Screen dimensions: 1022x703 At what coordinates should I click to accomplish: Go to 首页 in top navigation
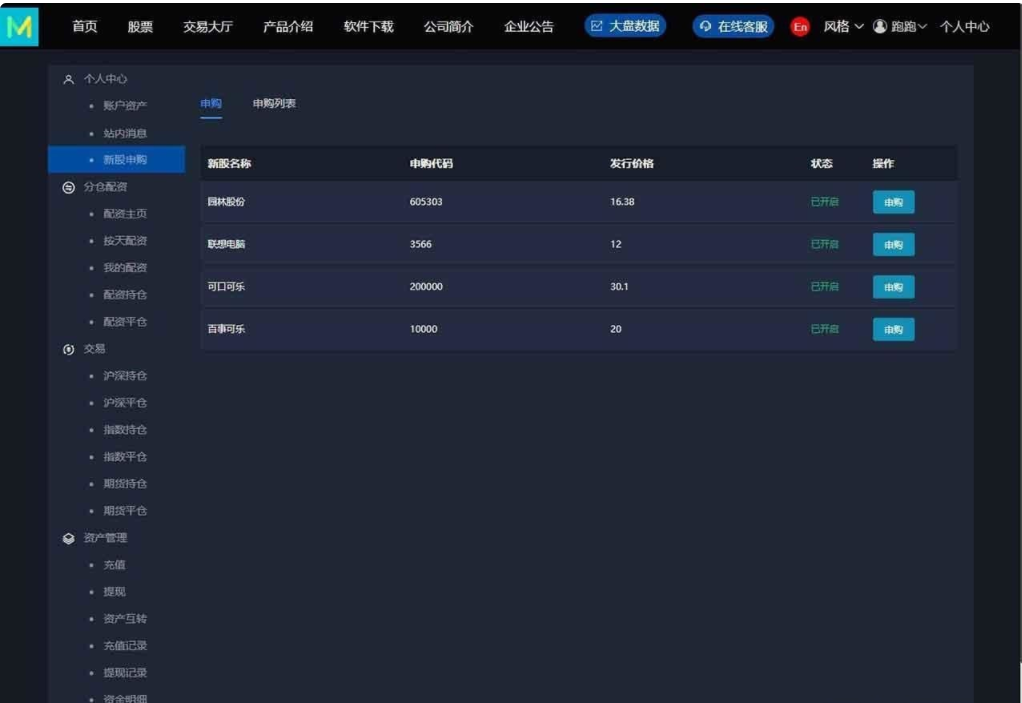tap(85, 26)
